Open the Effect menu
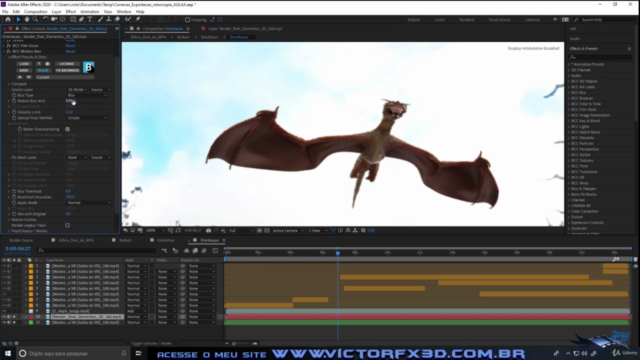The image size is (640, 360). (71, 12)
